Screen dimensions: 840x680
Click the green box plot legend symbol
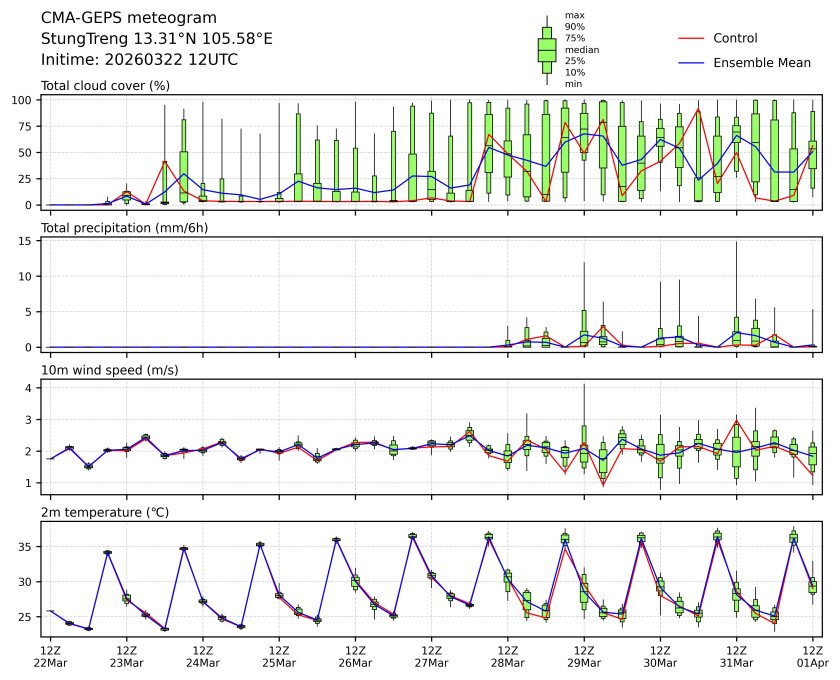tap(546, 50)
